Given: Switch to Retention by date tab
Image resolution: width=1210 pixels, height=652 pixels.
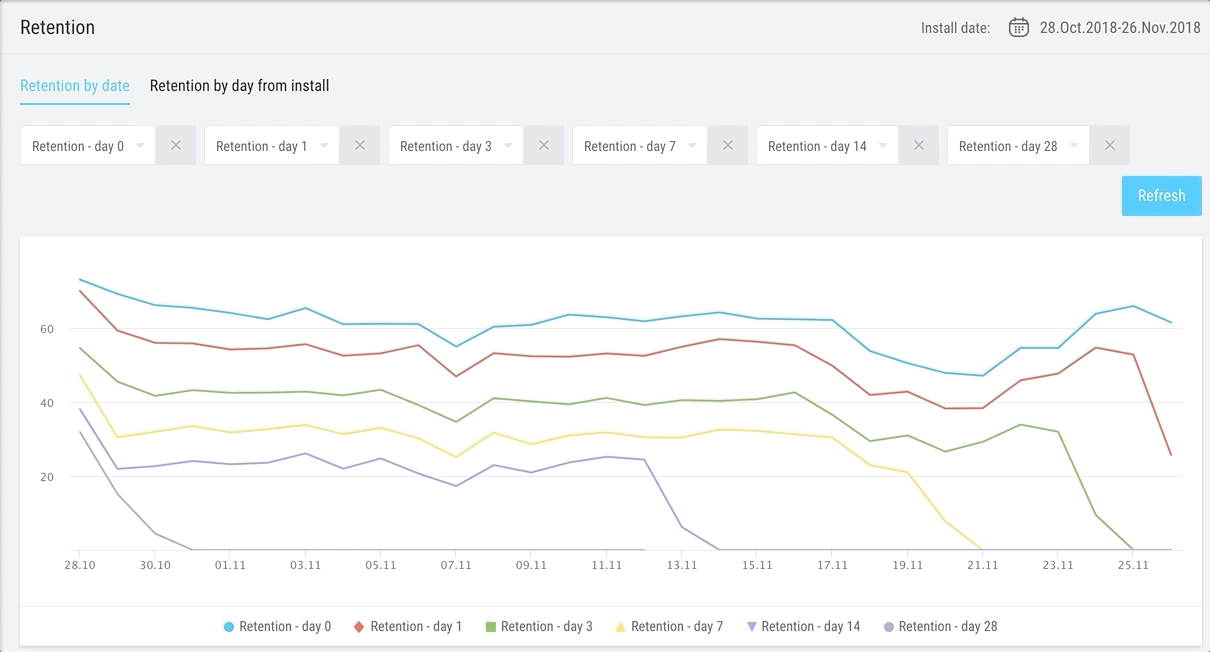Looking at the screenshot, I should click(75, 86).
